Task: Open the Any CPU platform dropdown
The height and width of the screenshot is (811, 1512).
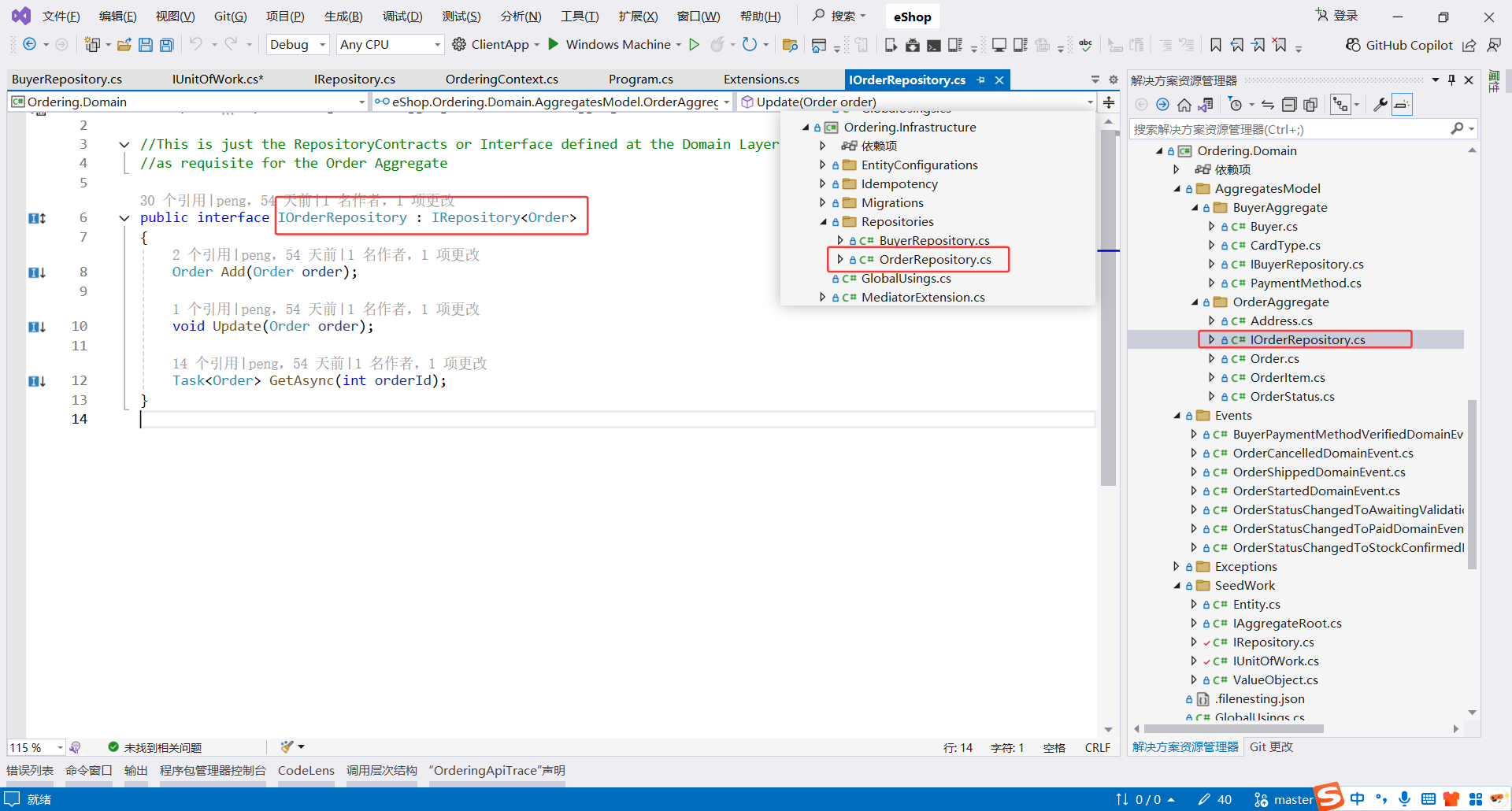Action: pos(390,45)
